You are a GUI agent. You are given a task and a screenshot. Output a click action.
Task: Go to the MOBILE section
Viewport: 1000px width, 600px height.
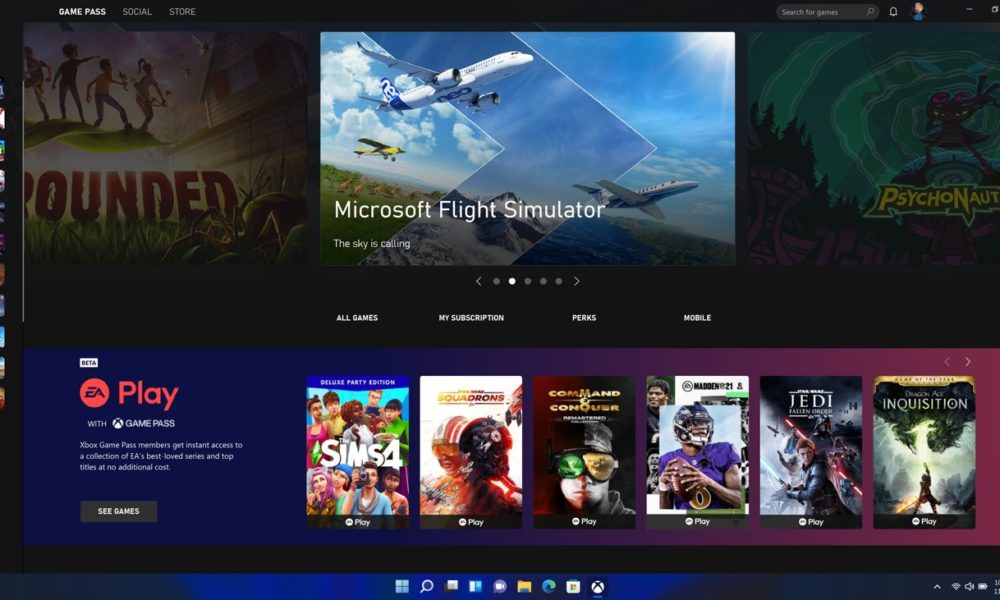[x=697, y=318]
